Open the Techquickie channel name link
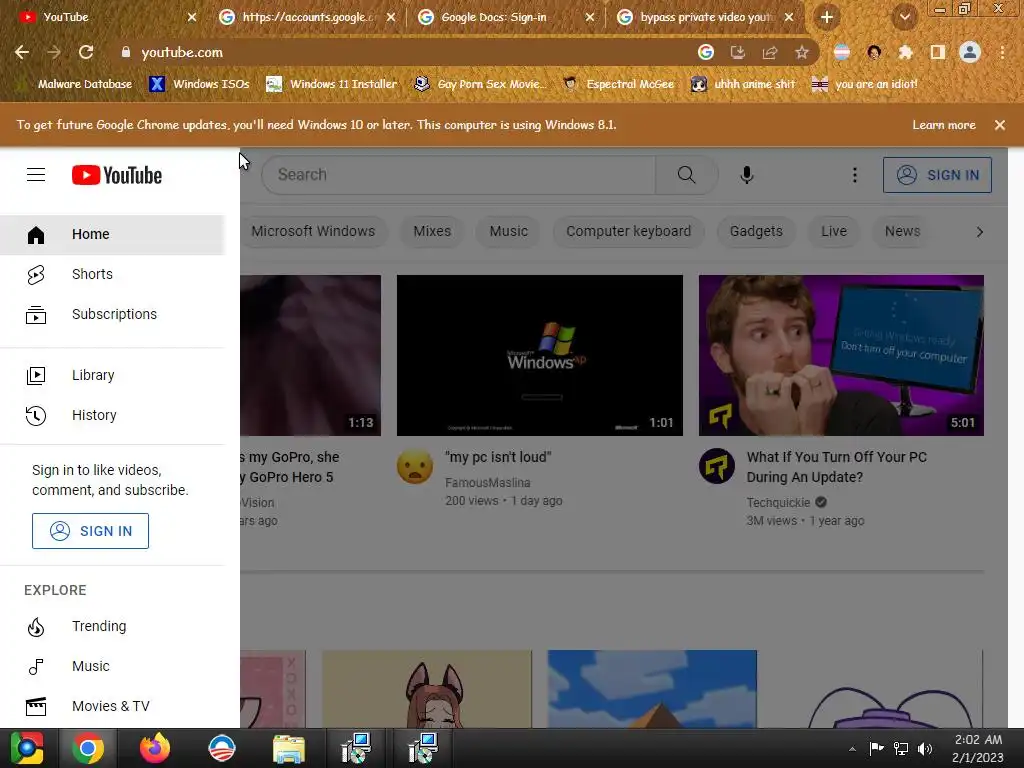The height and width of the screenshot is (768, 1024). tap(778, 502)
